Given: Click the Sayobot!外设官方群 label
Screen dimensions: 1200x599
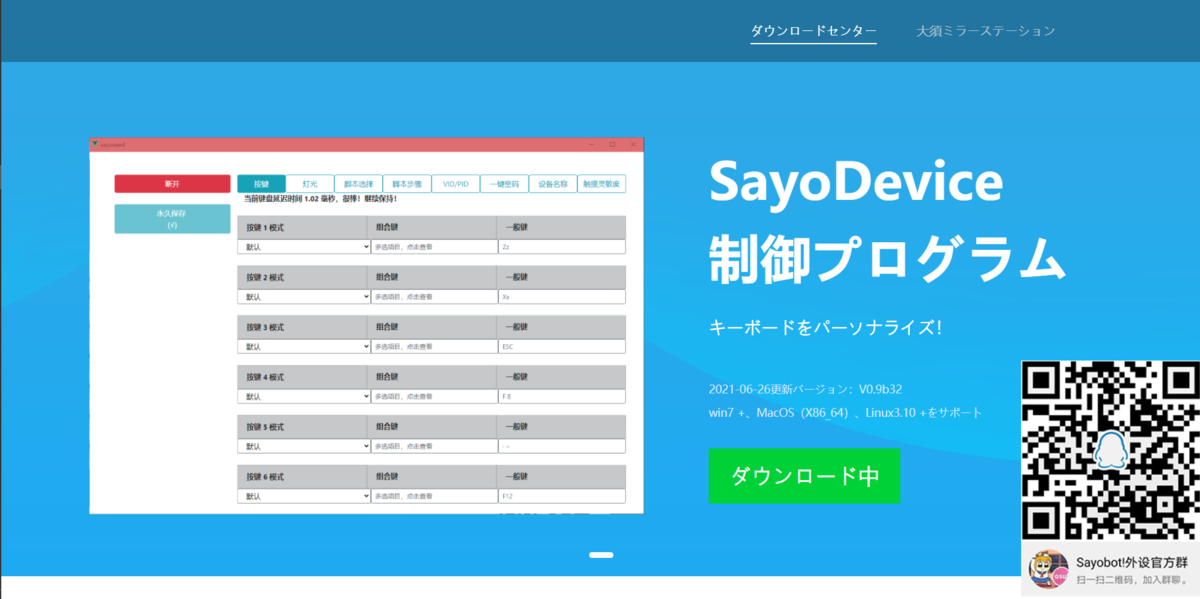Looking at the screenshot, I should (1131, 561).
